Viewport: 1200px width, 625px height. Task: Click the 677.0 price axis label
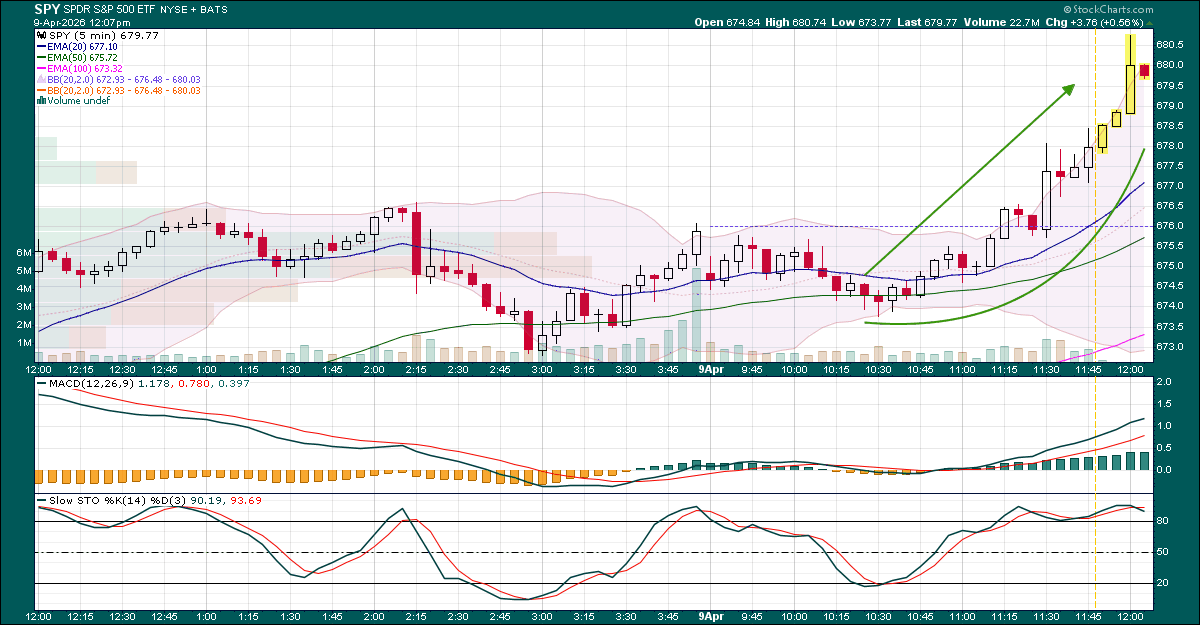(x=1170, y=186)
